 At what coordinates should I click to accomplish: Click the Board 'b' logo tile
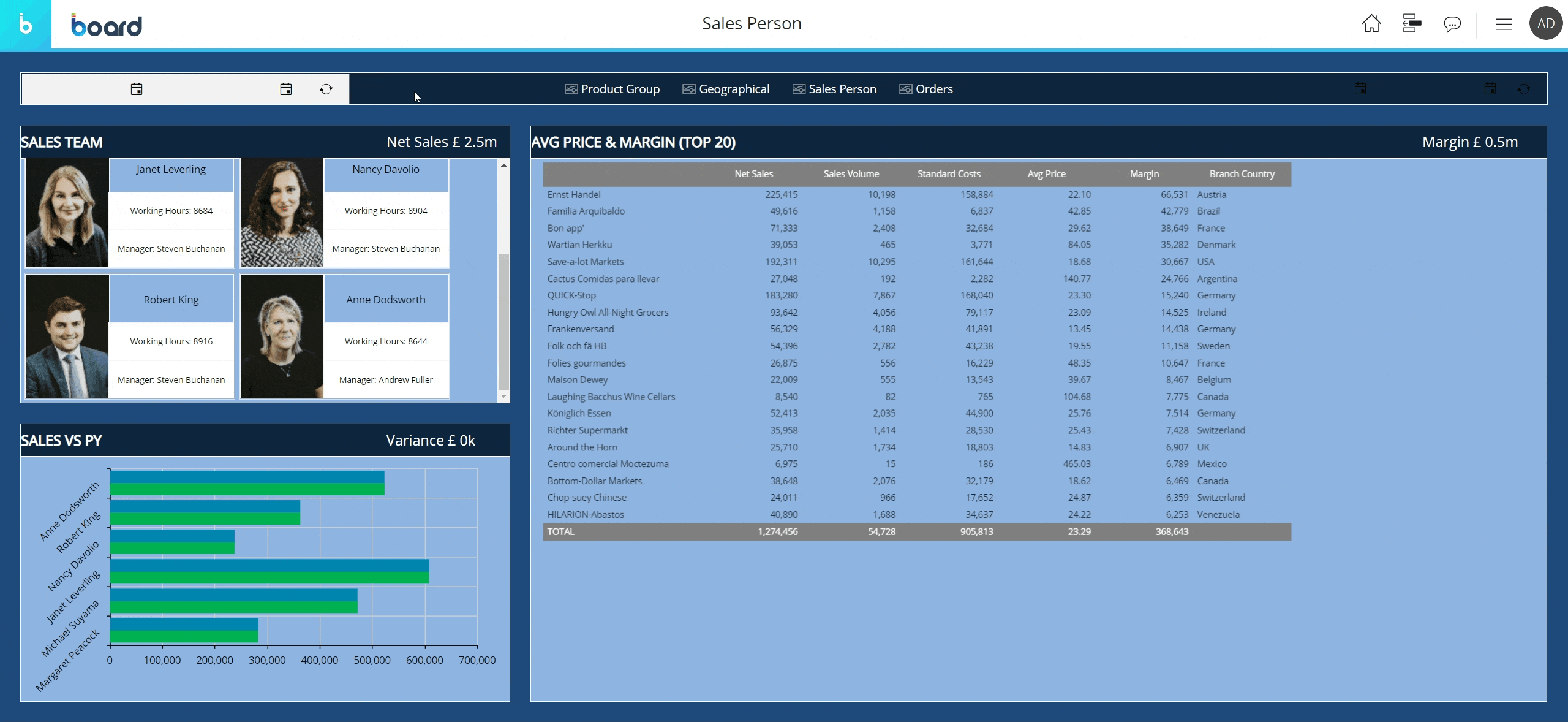coord(25,25)
